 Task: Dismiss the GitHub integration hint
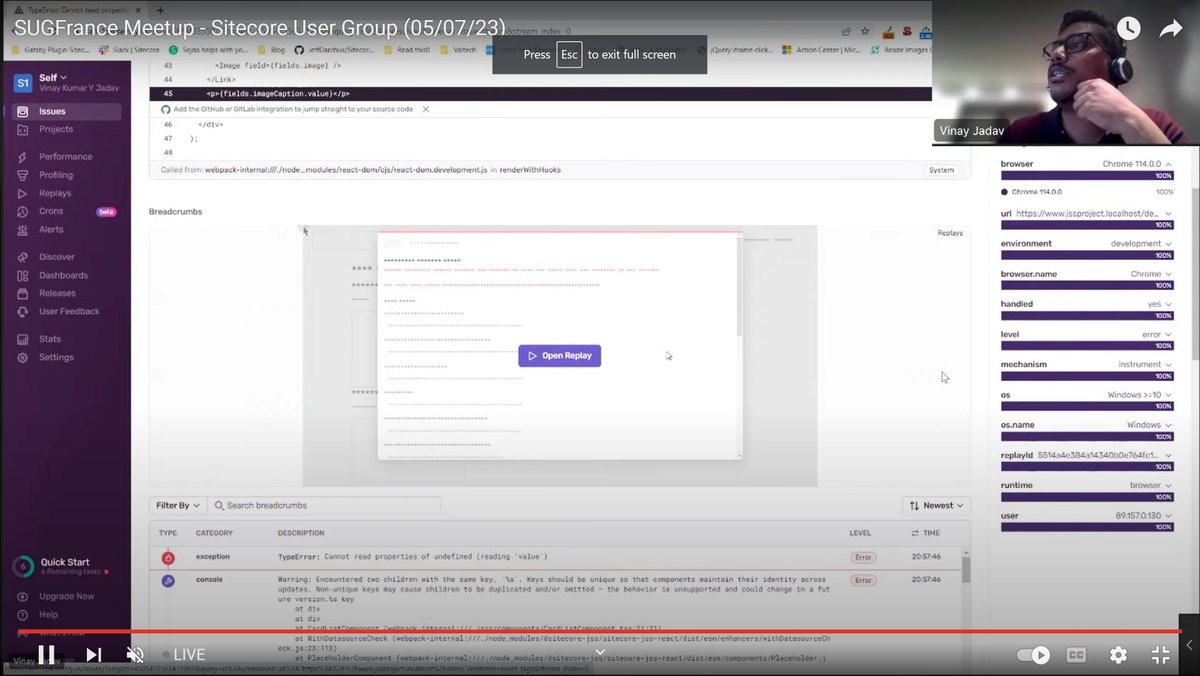[426, 109]
